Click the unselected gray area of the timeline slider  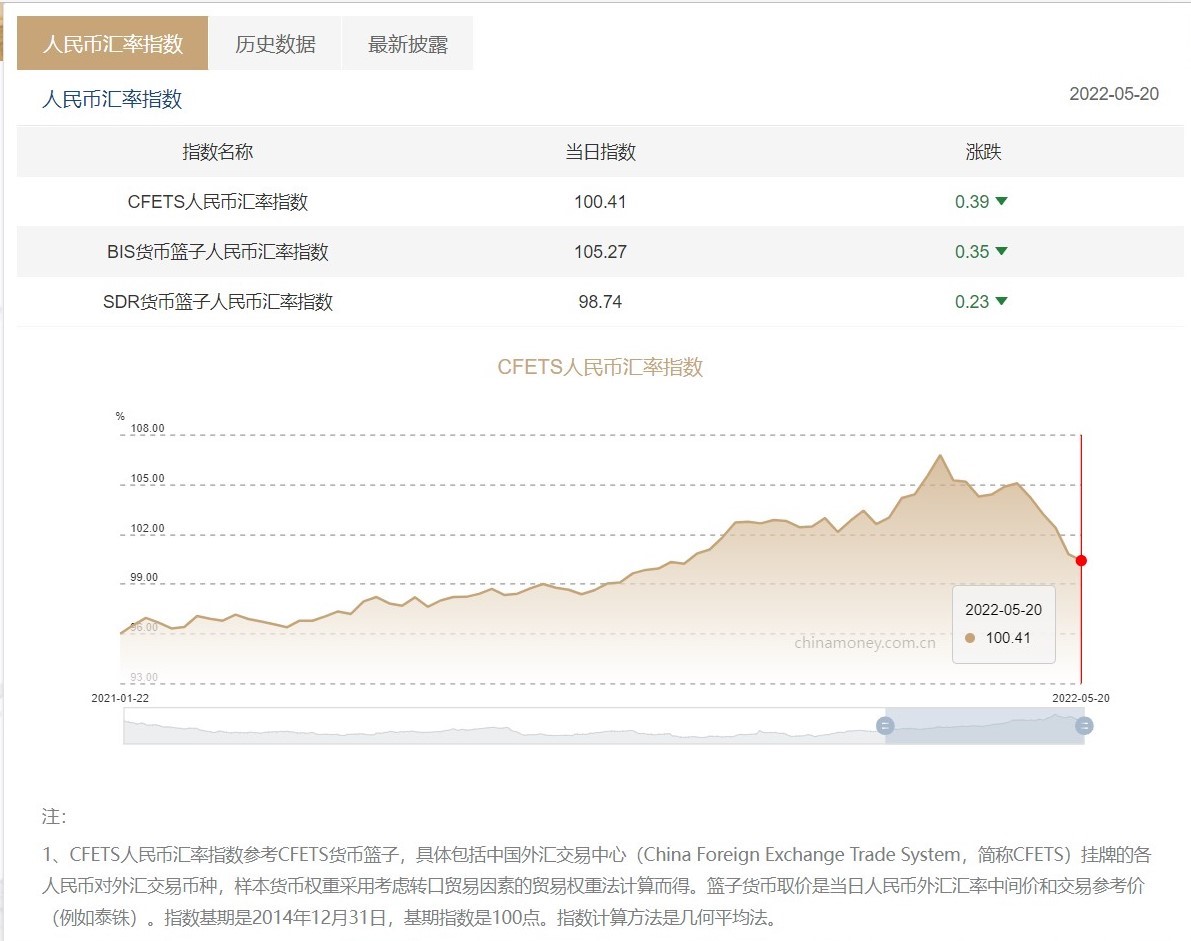click(x=500, y=726)
